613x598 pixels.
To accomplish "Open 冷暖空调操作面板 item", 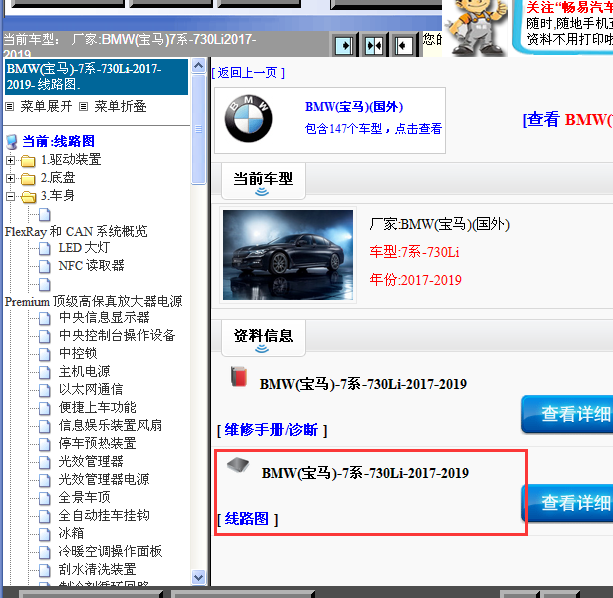I will (x=110, y=551).
